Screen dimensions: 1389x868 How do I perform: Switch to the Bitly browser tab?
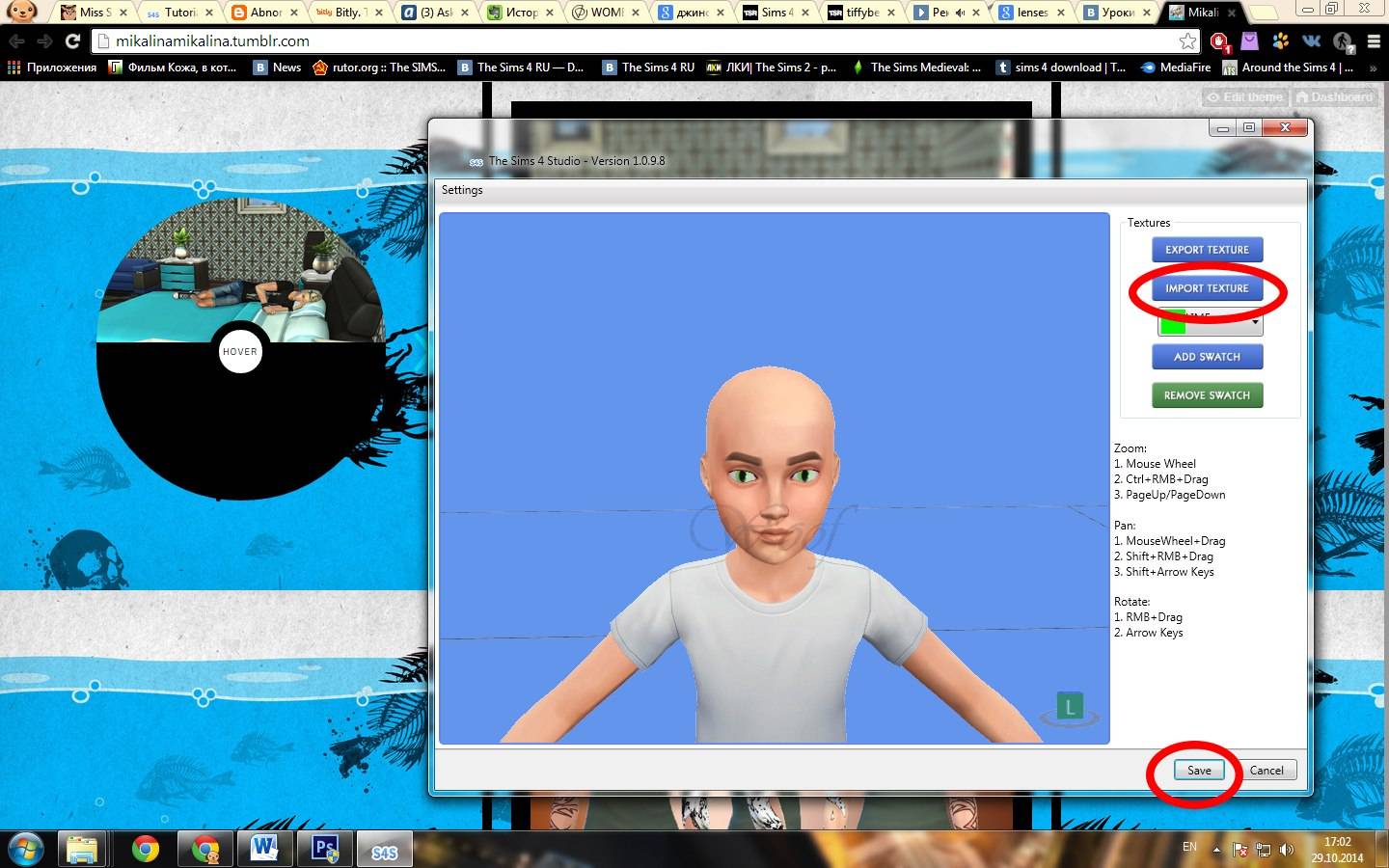[347, 13]
